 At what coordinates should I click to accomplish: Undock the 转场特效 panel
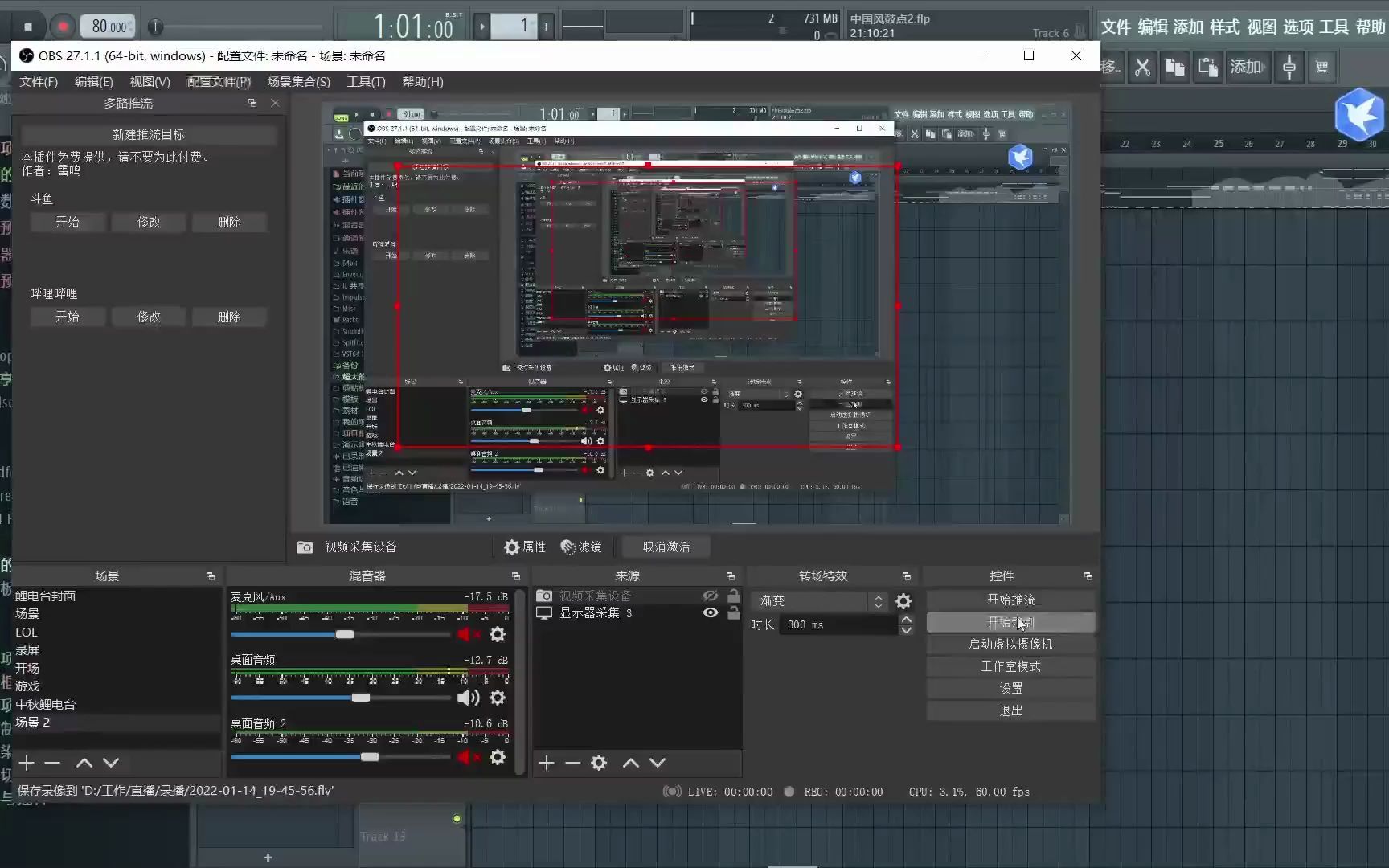tap(907, 576)
